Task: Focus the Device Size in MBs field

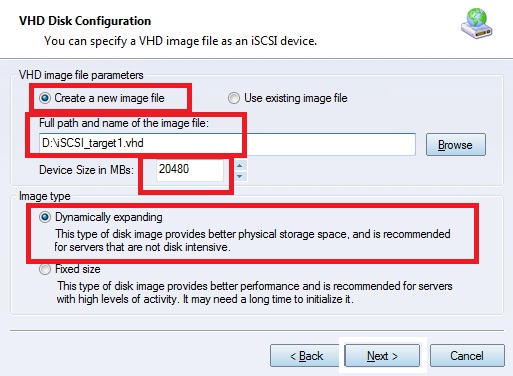Action: 190,170
